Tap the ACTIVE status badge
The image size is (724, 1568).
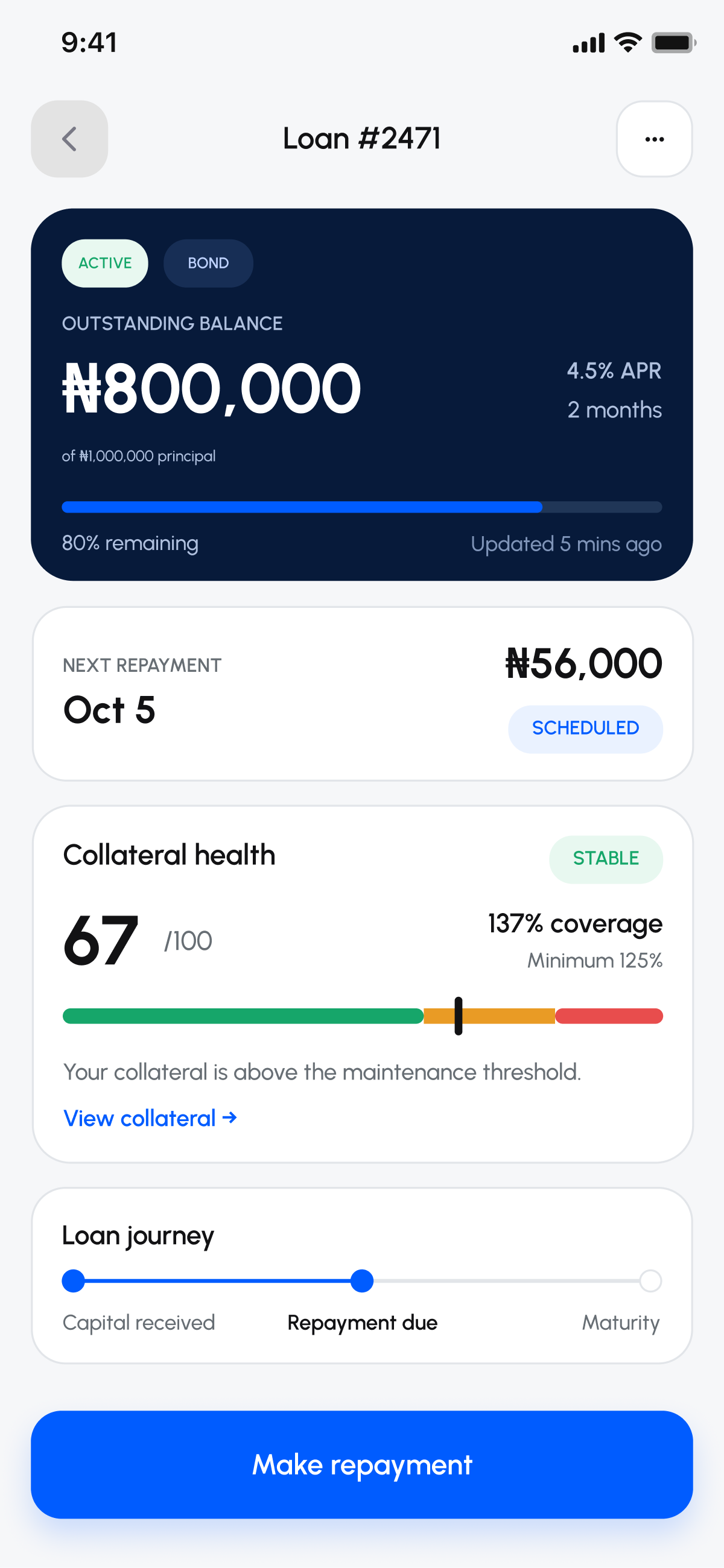click(105, 263)
